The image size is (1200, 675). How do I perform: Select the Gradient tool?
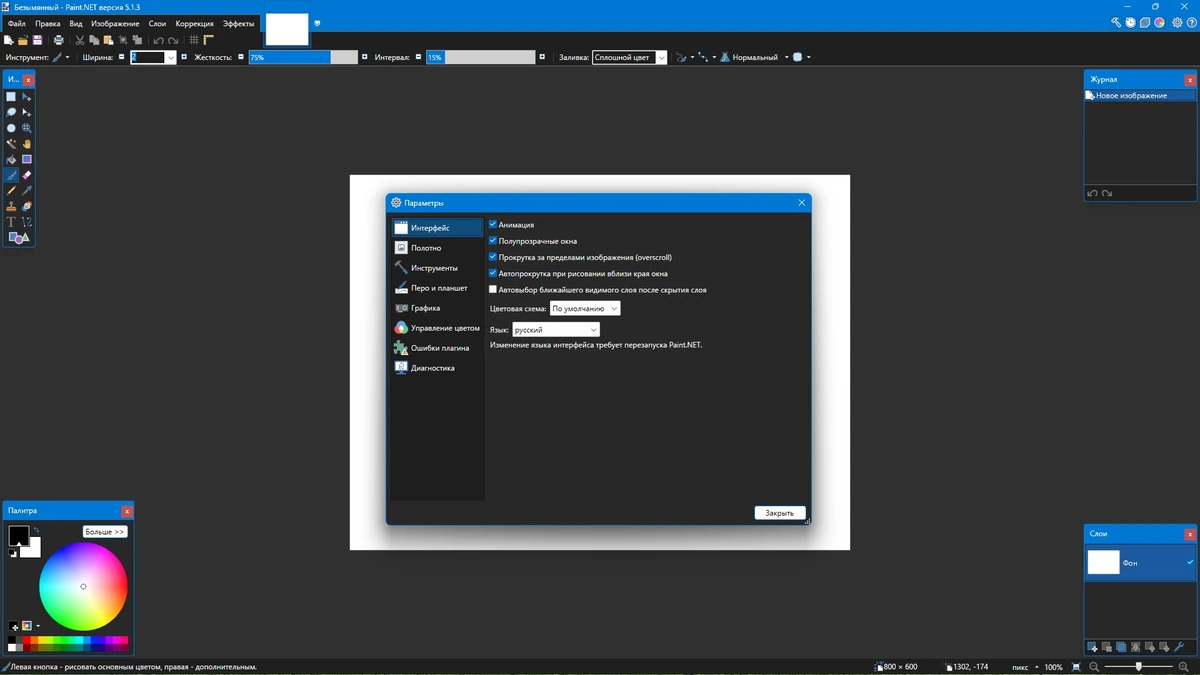[x=27, y=159]
